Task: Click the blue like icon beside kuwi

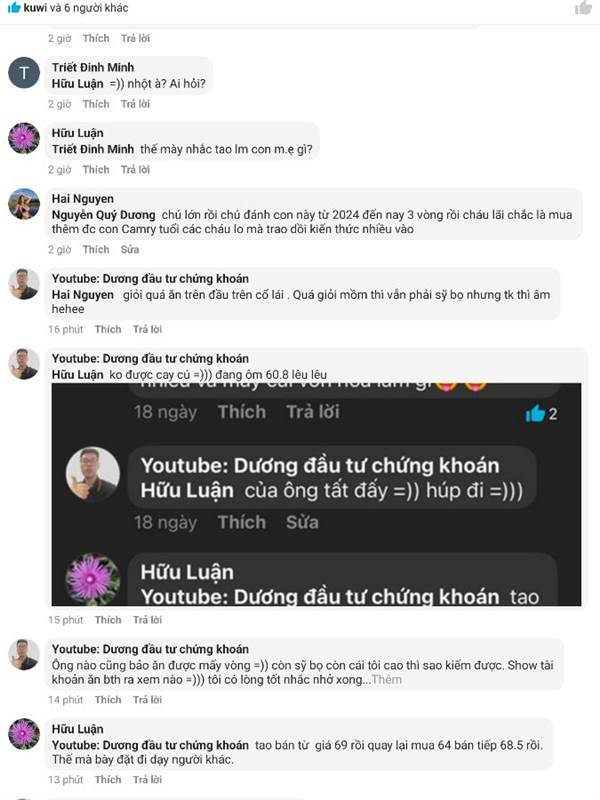Action: click(14, 7)
